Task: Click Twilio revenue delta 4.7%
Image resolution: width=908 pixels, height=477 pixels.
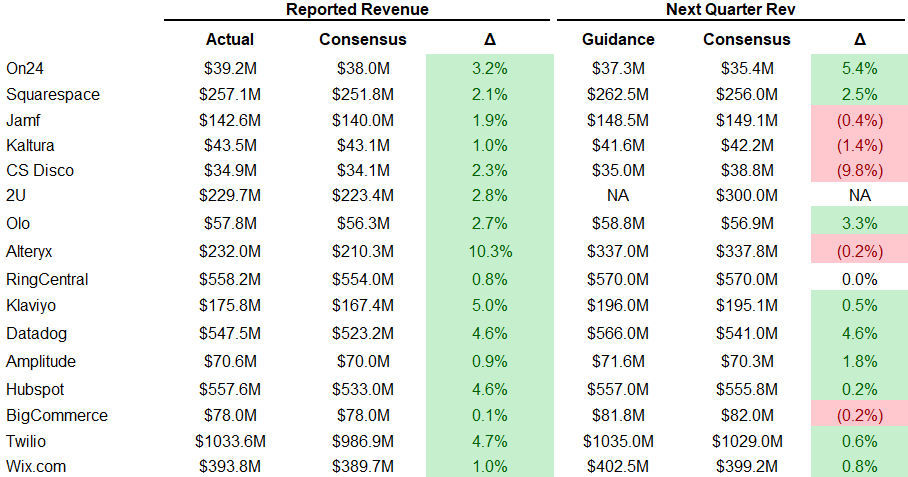Action: 490,441
